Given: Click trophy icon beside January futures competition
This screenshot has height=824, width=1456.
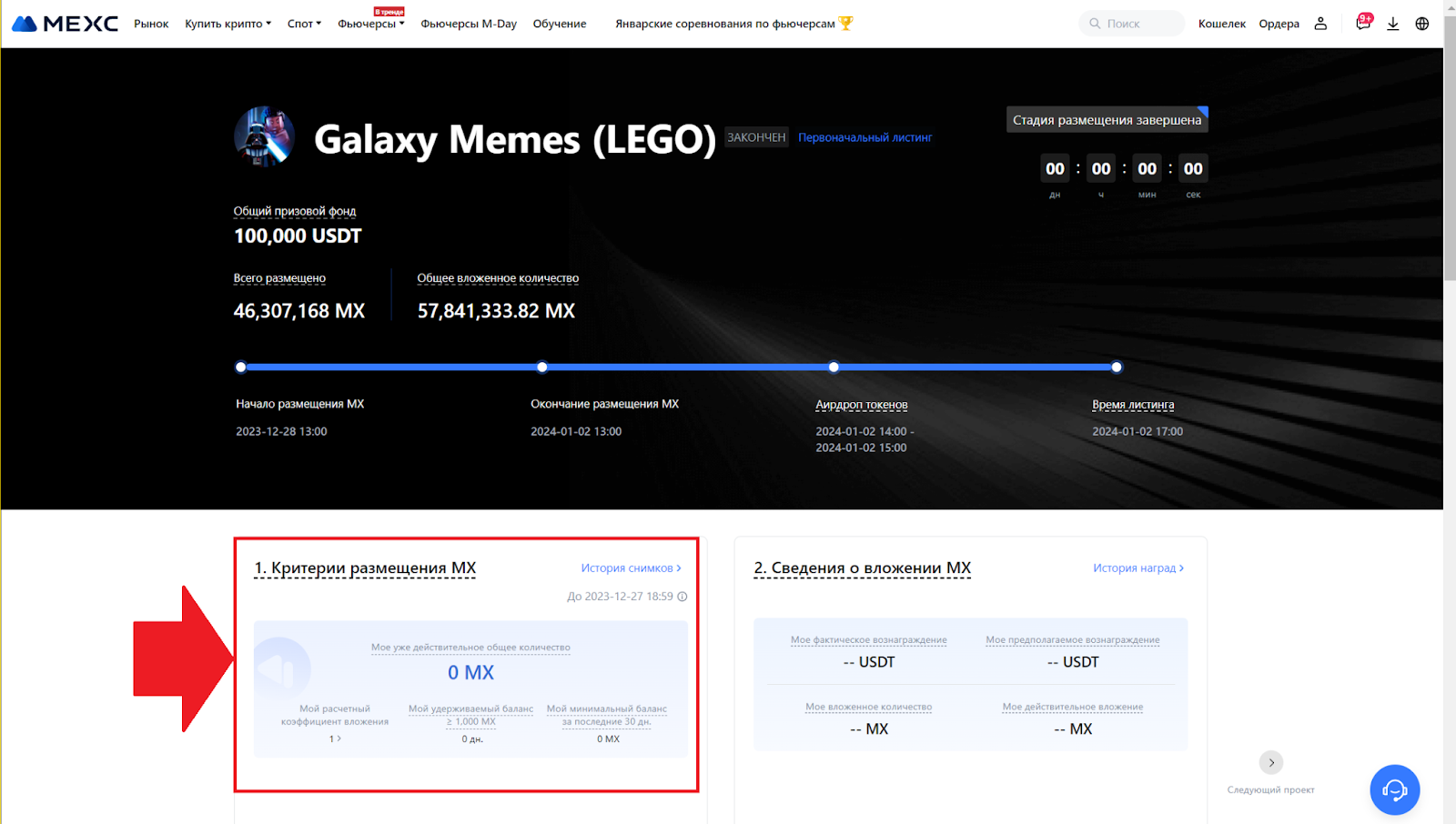Looking at the screenshot, I should tap(846, 24).
